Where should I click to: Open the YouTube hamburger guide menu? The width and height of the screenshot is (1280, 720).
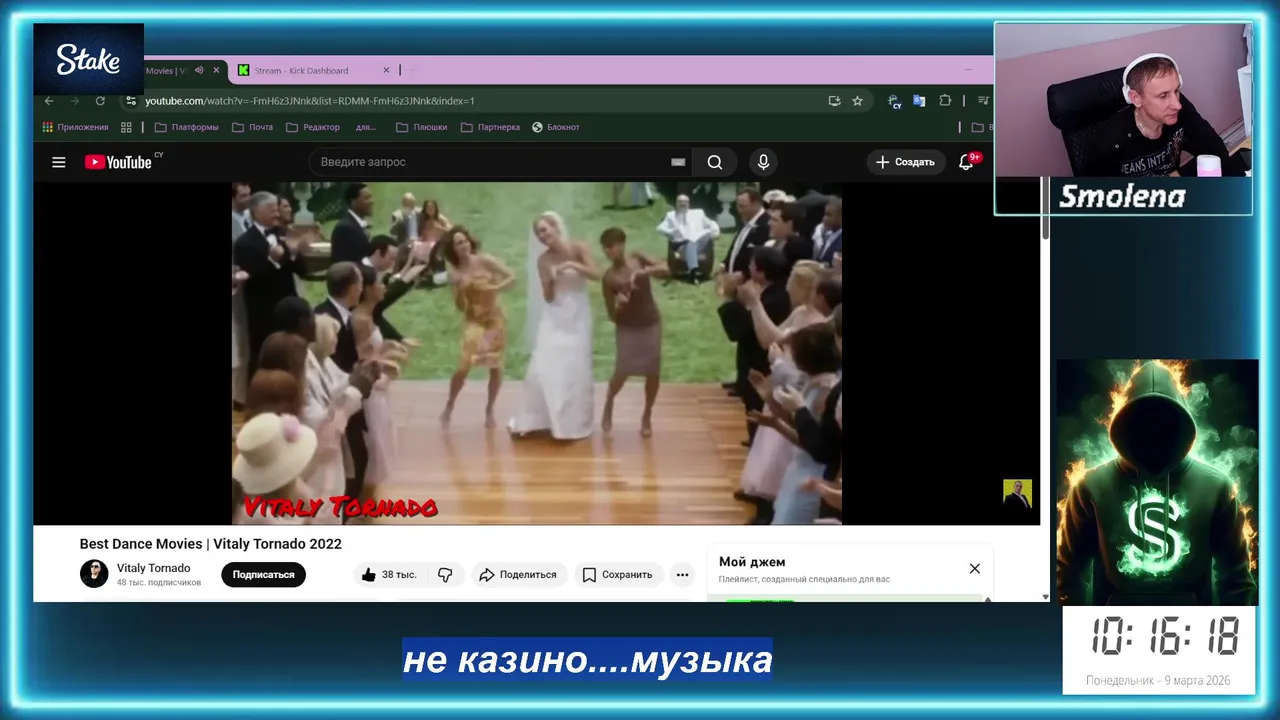(59, 162)
